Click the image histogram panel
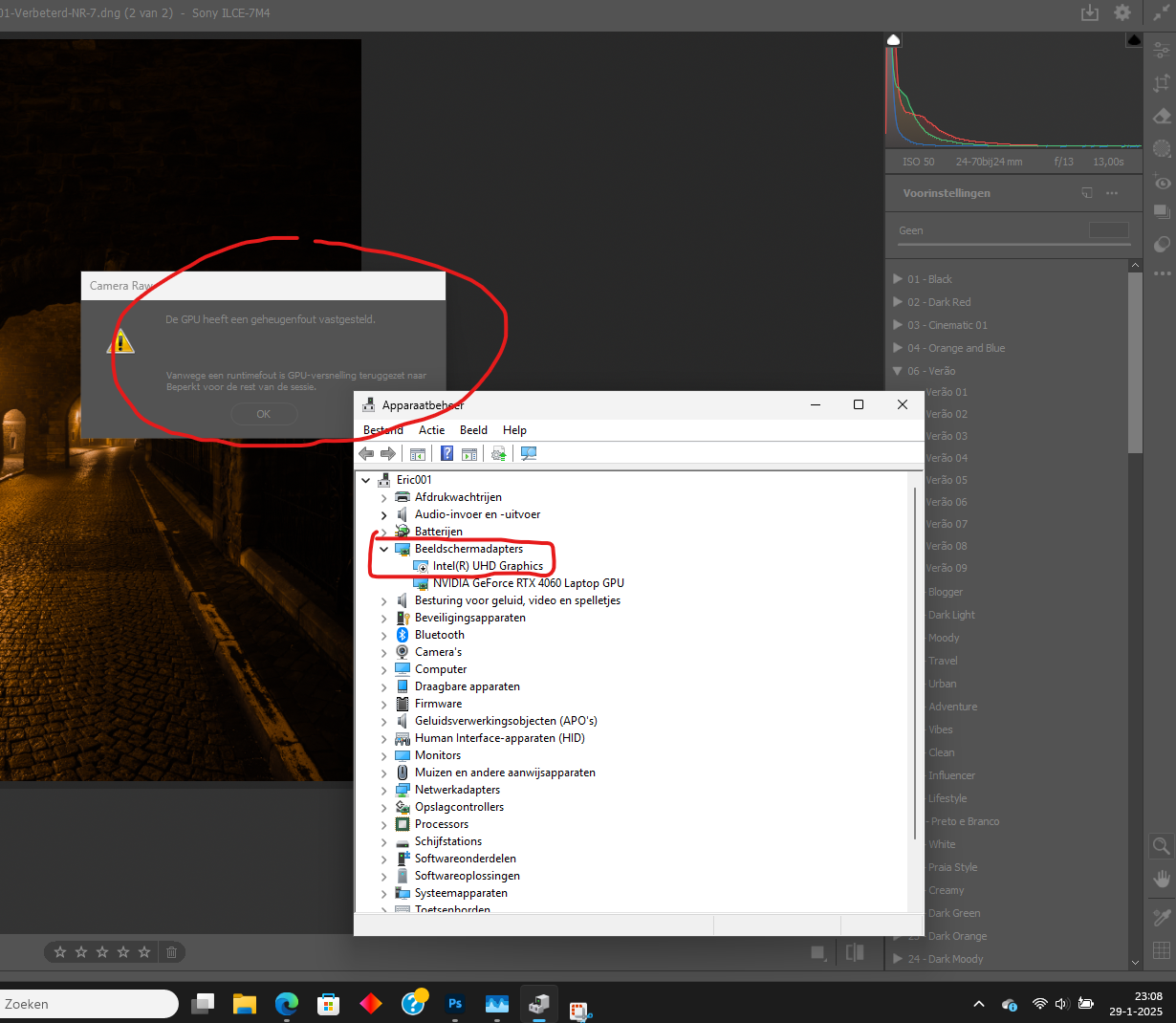1176x1023 pixels. pyautogui.click(x=1013, y=96)
